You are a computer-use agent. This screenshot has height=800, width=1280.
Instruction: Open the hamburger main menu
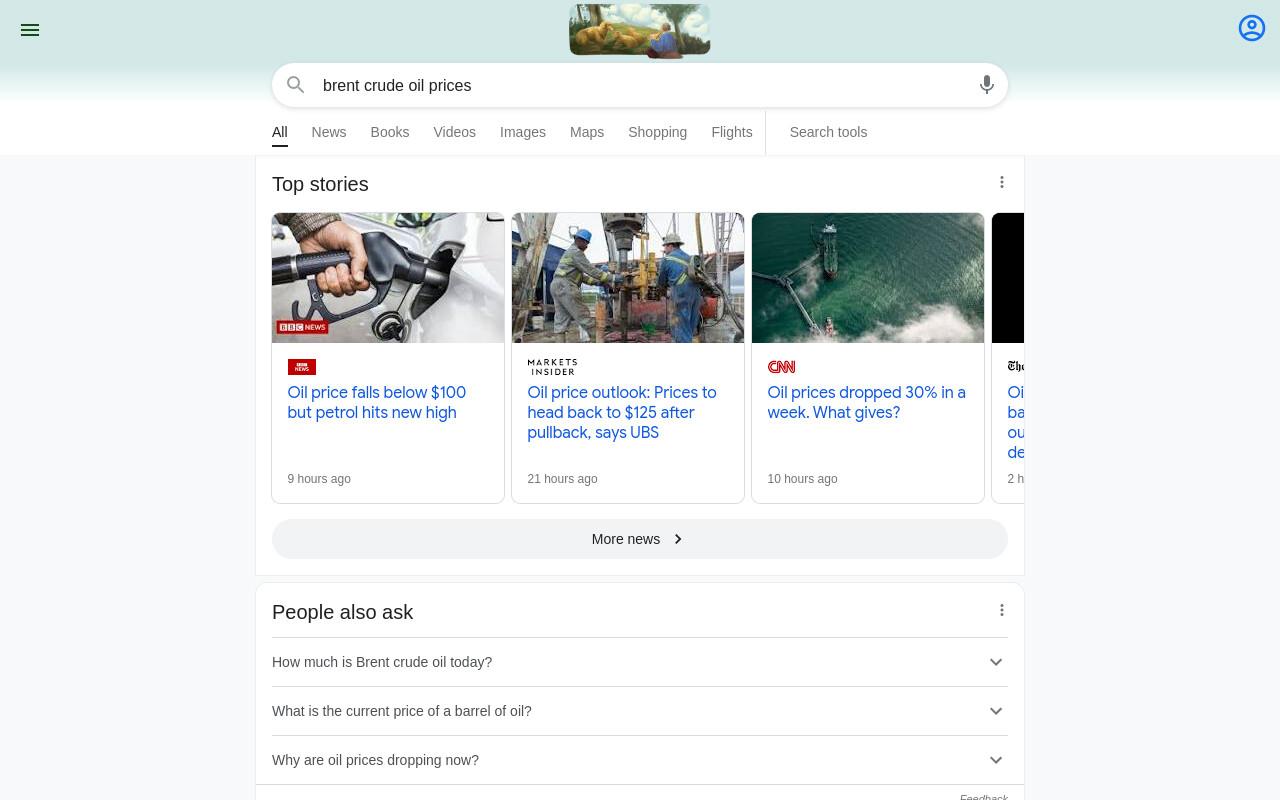tap(30, 30)
